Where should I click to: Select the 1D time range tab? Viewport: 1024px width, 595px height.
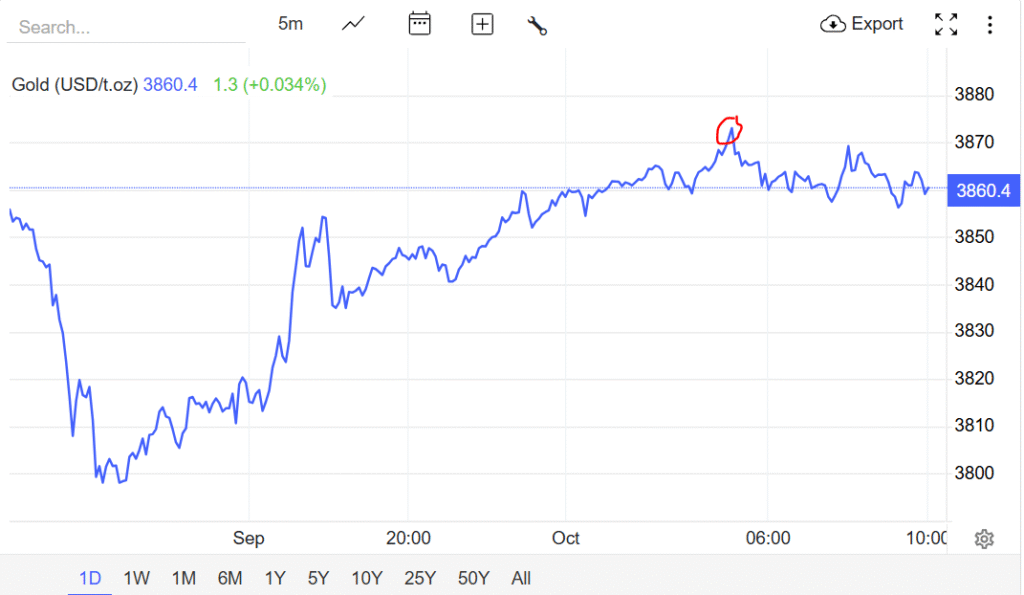tap(90, 578)
